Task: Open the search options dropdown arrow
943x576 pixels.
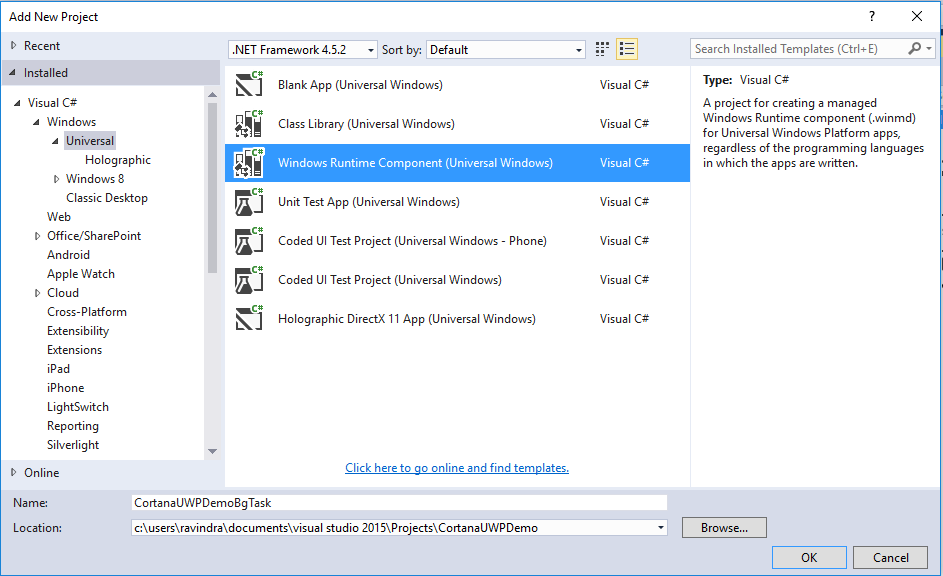Action: point(929,49)
